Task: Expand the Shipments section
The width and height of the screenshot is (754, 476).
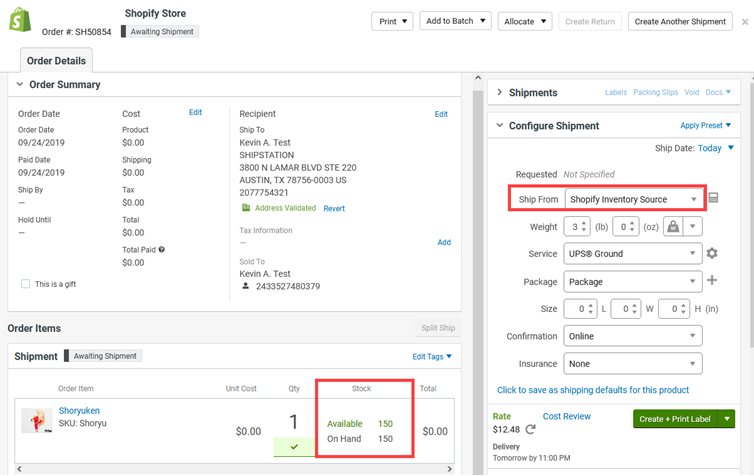Action: (499, 92)
